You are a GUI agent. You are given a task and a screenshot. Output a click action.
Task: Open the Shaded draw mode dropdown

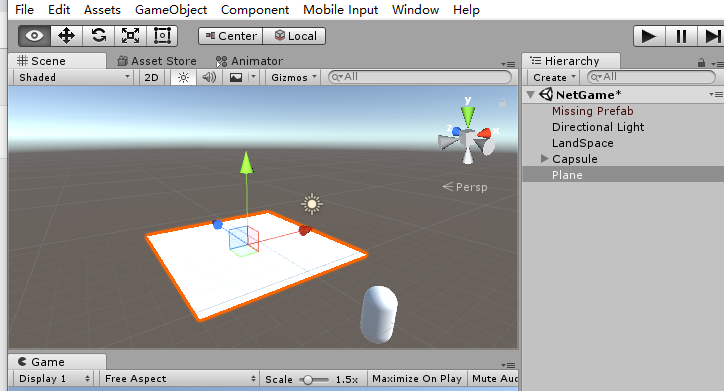tap(73, 78)
